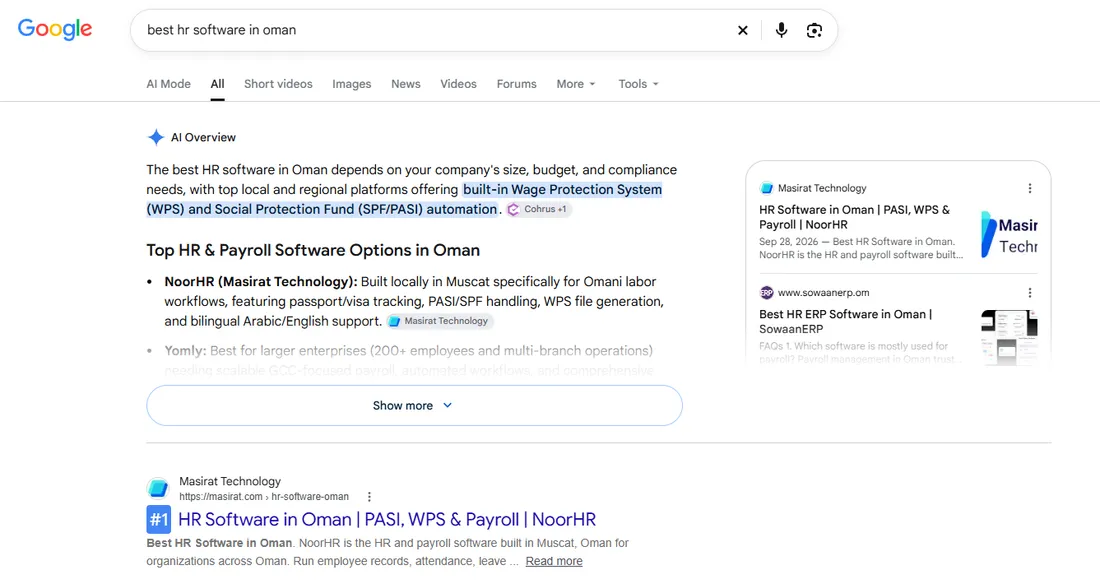Image resolution: width=1100 pixels, height=583 pixels.
Task: Open sidebar HR Software in Oman PASI card title
Action: click(854, 217)
